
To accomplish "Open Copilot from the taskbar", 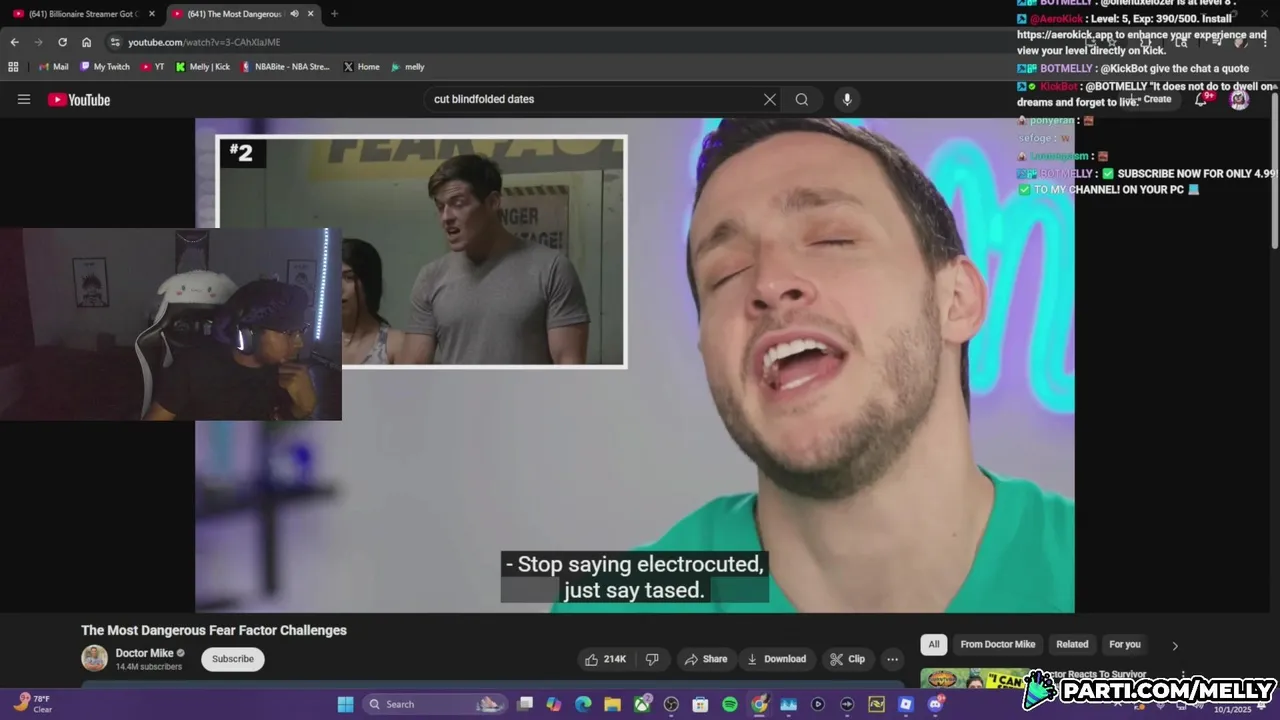I will (553, 704).
